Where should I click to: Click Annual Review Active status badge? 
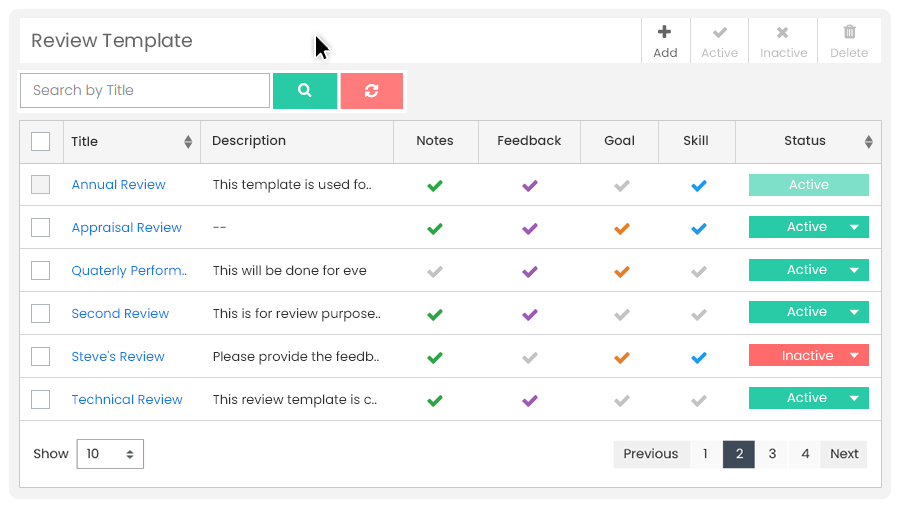tap(808, 185)
